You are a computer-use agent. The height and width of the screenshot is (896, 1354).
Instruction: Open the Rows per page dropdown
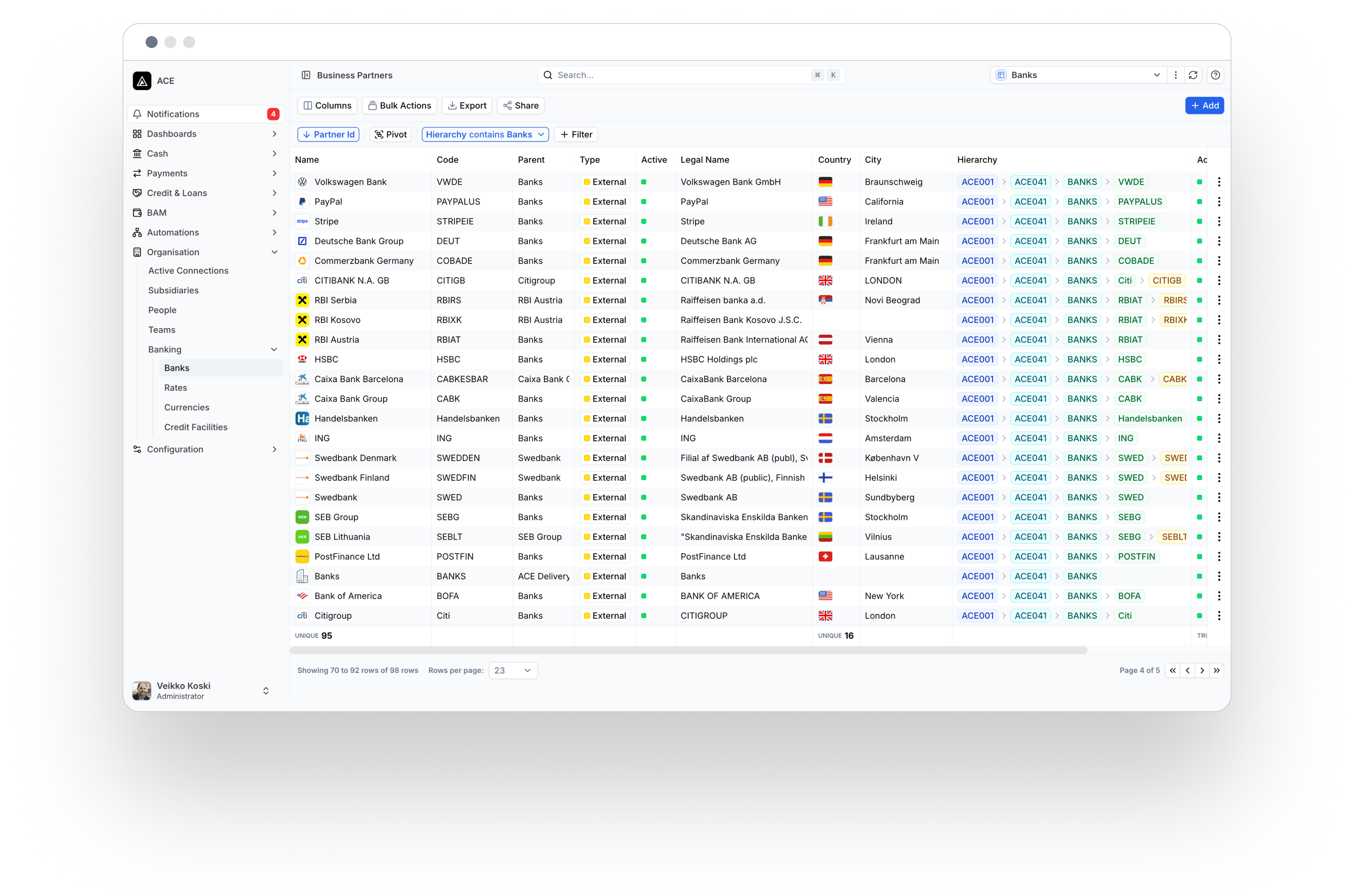click(513, 670)
